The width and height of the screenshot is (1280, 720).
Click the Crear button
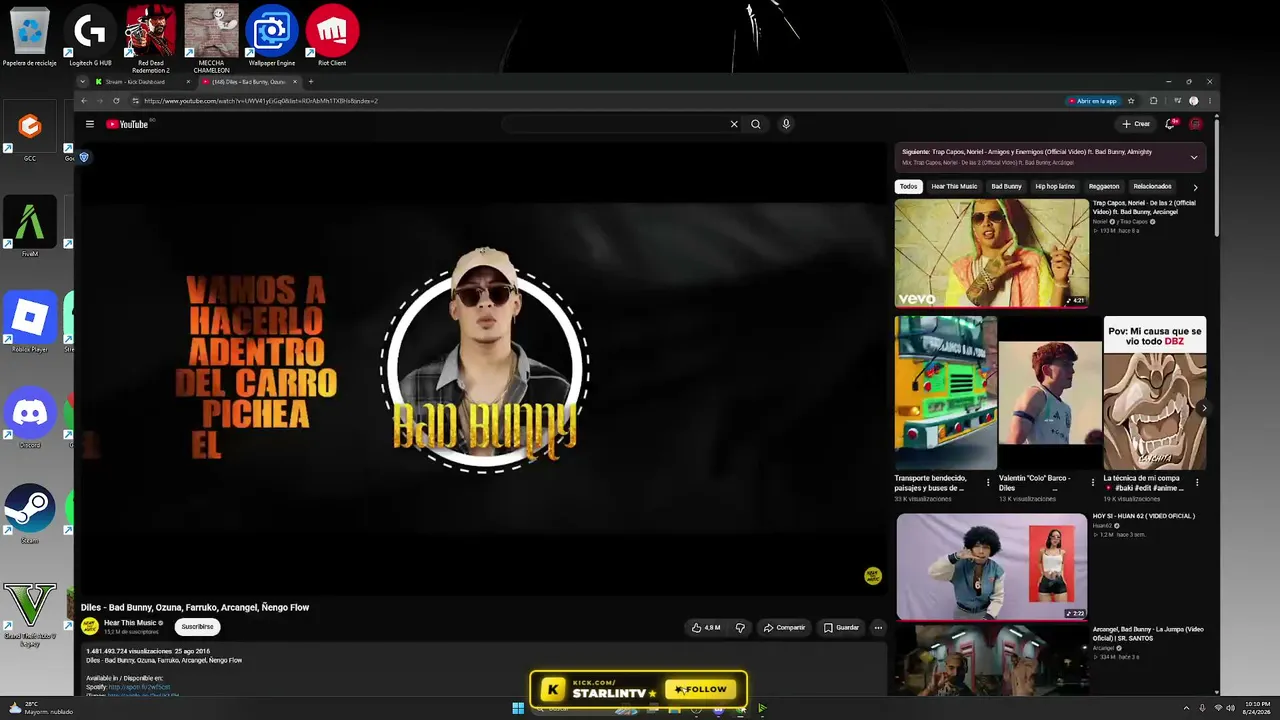1136,124
